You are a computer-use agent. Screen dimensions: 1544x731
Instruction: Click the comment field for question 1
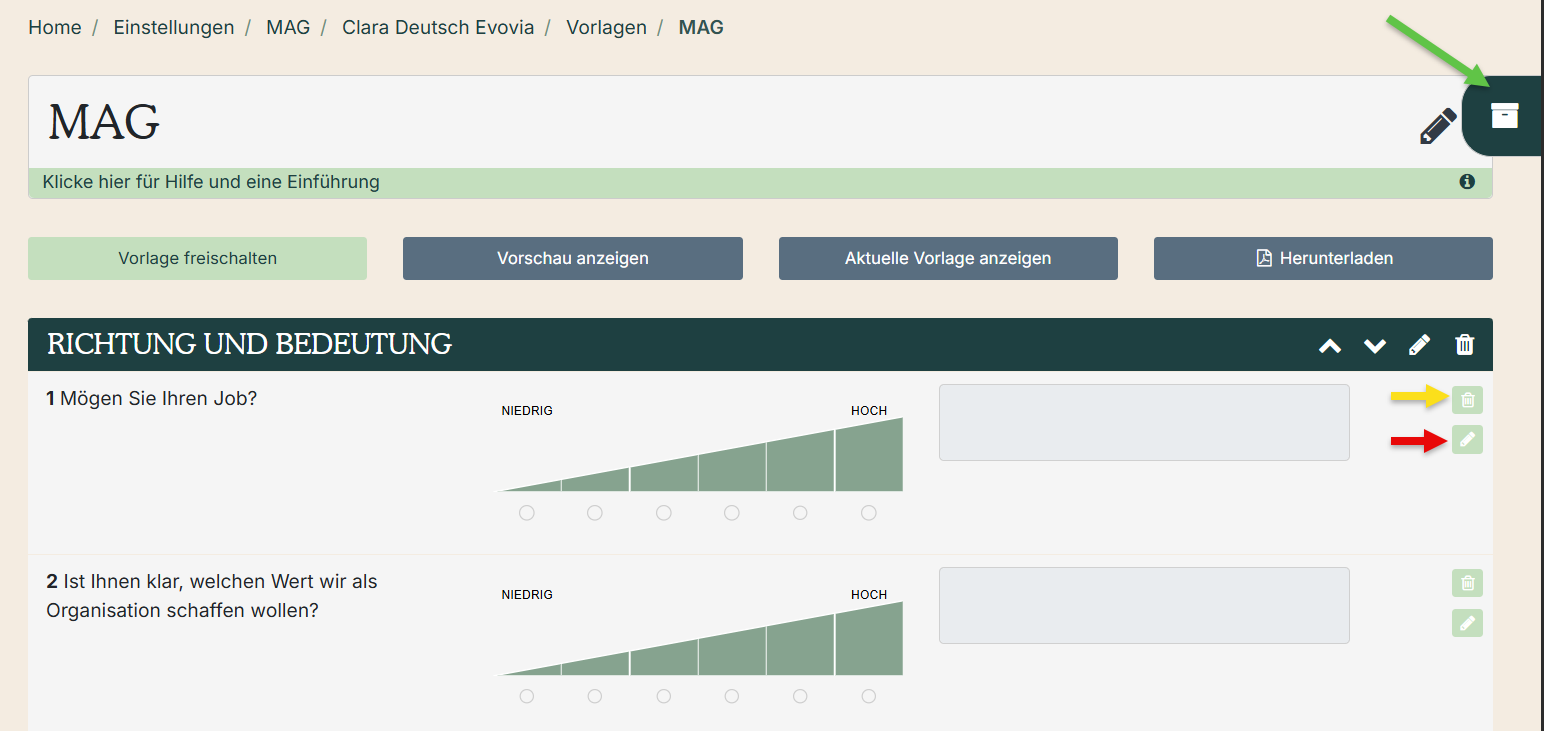point(1144,422)
